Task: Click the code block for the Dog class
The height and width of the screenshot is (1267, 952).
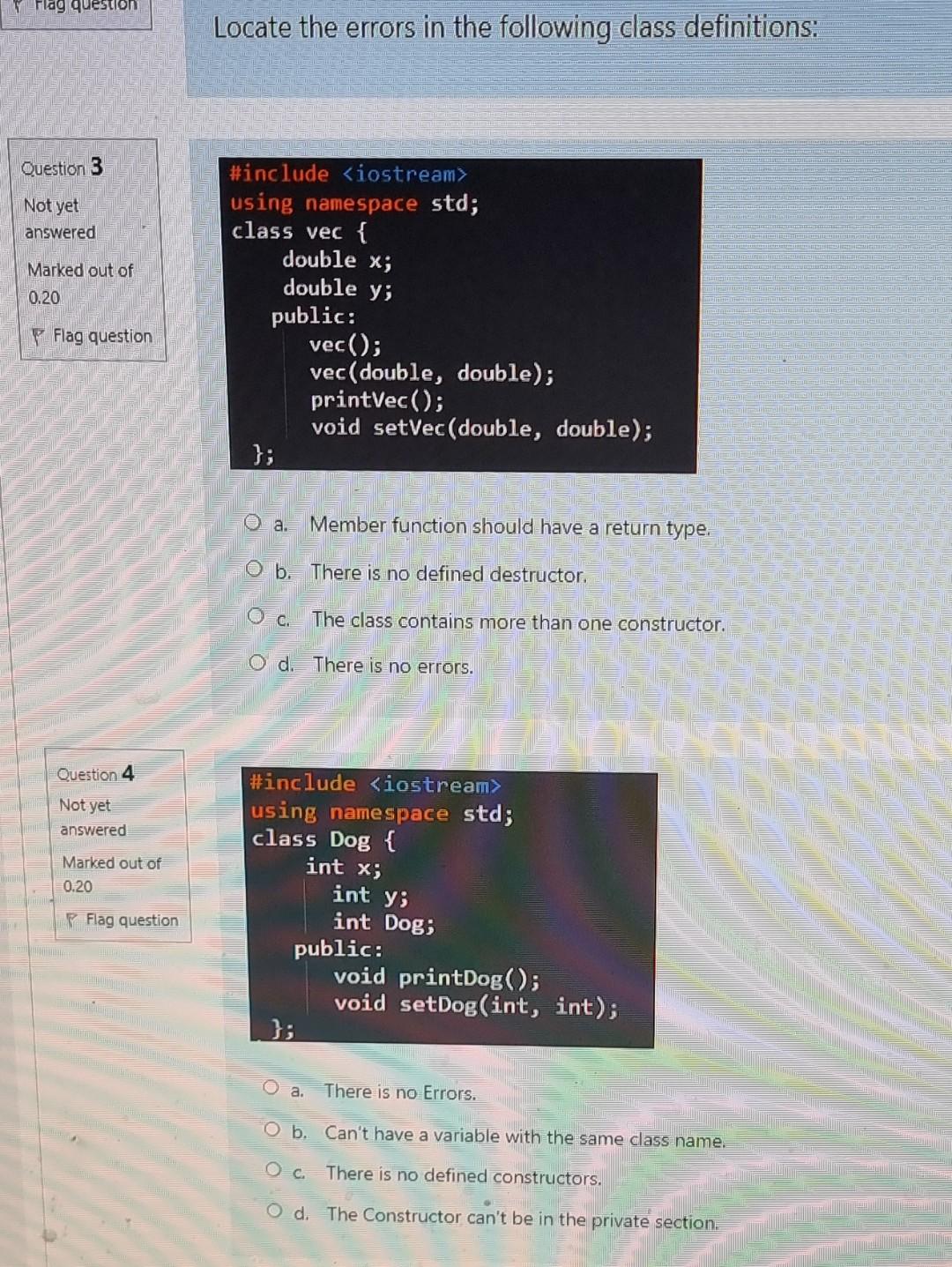Action: pos(450,908)
